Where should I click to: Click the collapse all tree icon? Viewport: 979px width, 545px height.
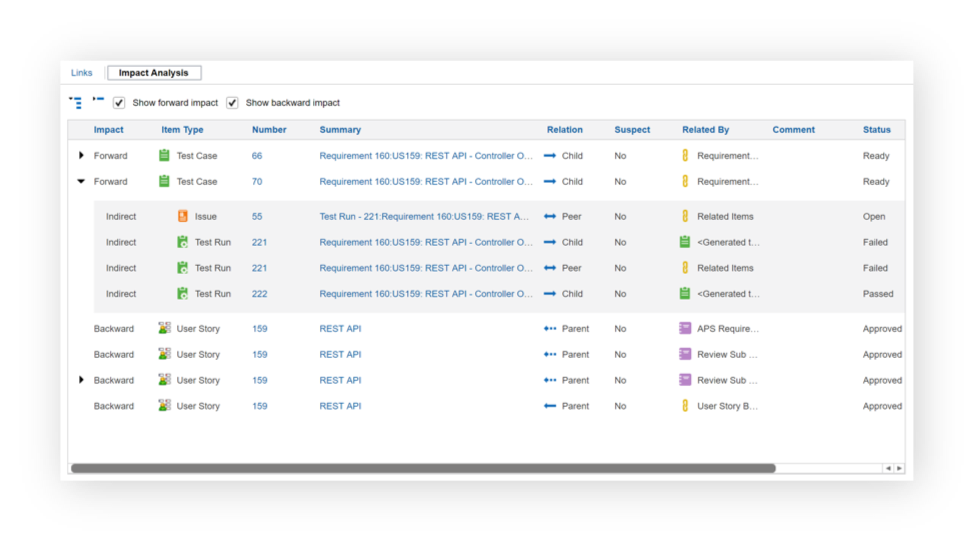[98, 100]
